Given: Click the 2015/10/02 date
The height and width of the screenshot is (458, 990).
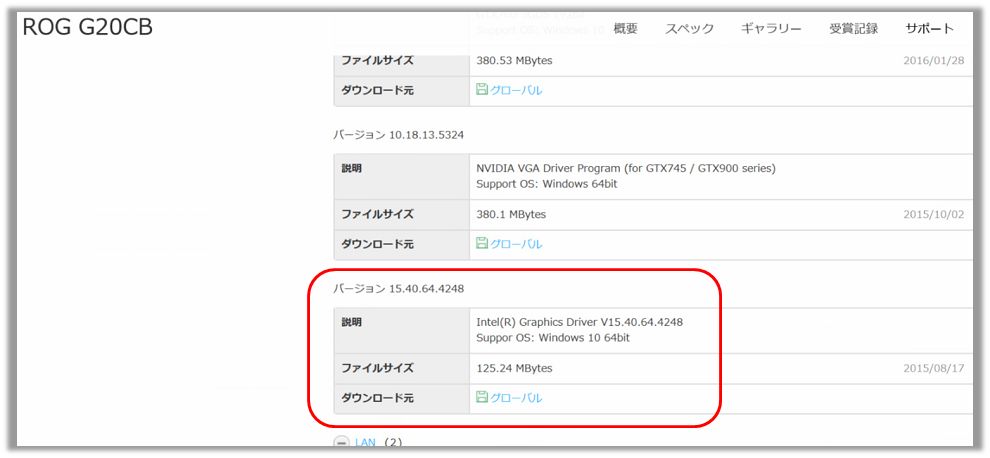Looking at the screenshot, I should pos(934,215).
